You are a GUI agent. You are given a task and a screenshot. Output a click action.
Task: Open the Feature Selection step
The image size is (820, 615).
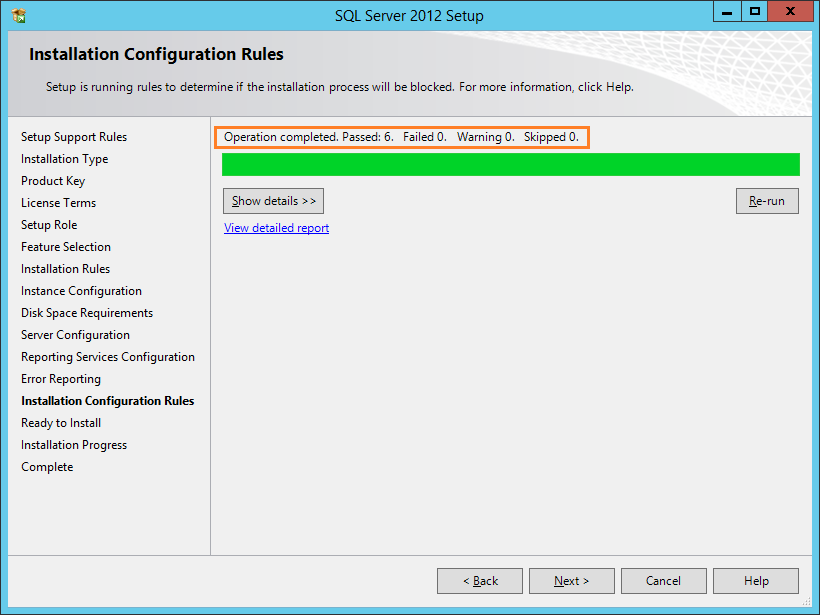(65, 247)
